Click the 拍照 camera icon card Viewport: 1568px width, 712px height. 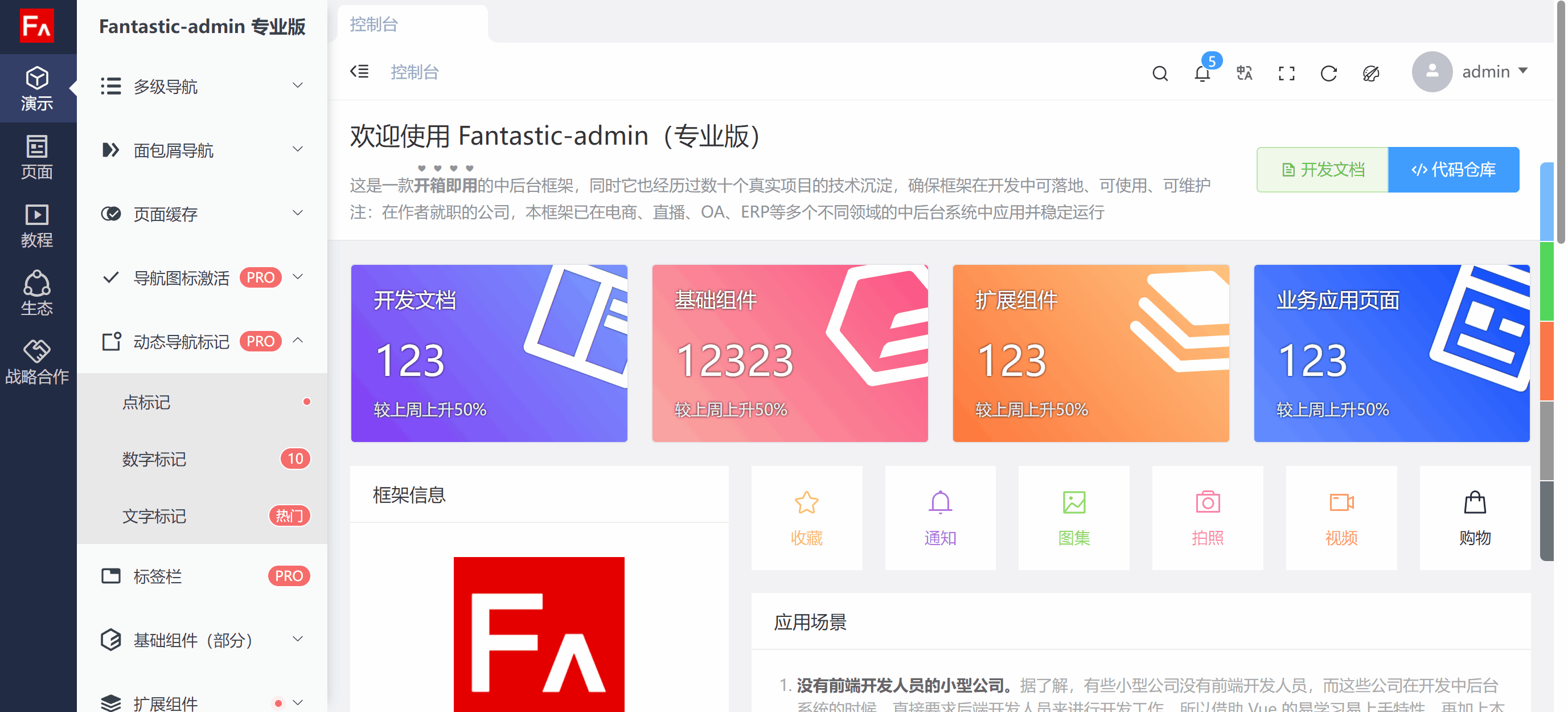(1207, 518)
